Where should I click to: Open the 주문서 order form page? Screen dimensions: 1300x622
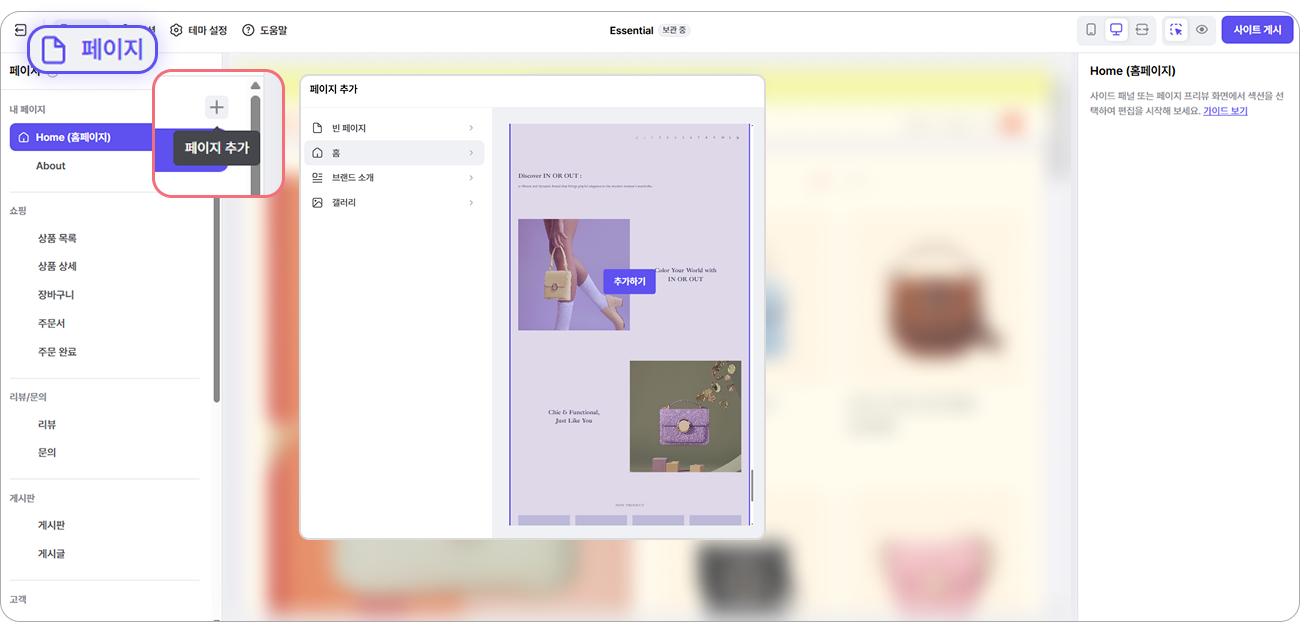52,323
